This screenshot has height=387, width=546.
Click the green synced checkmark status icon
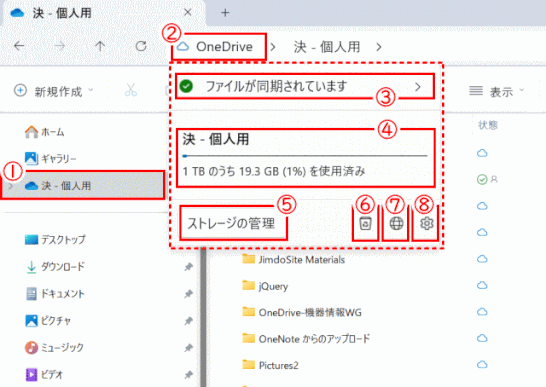point(482,180)
